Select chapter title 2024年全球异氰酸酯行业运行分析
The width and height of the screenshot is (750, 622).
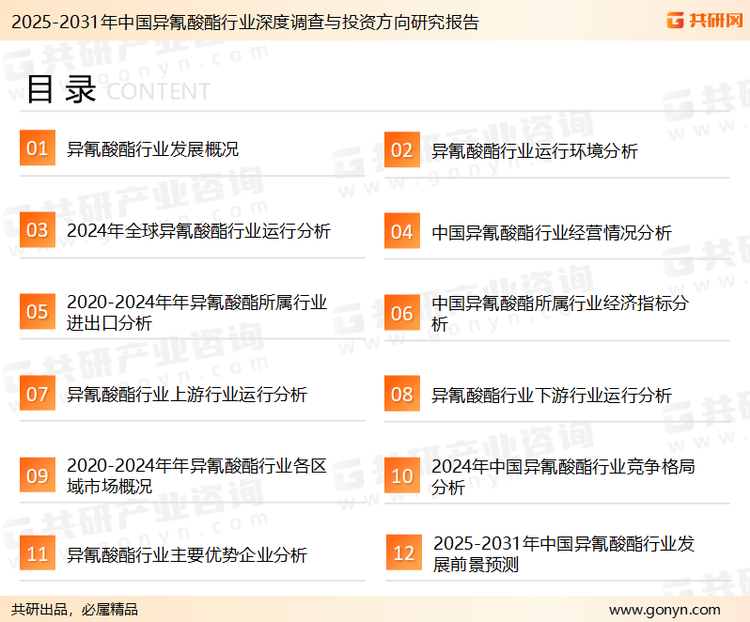pyautogui.click(x=199, y=231)
